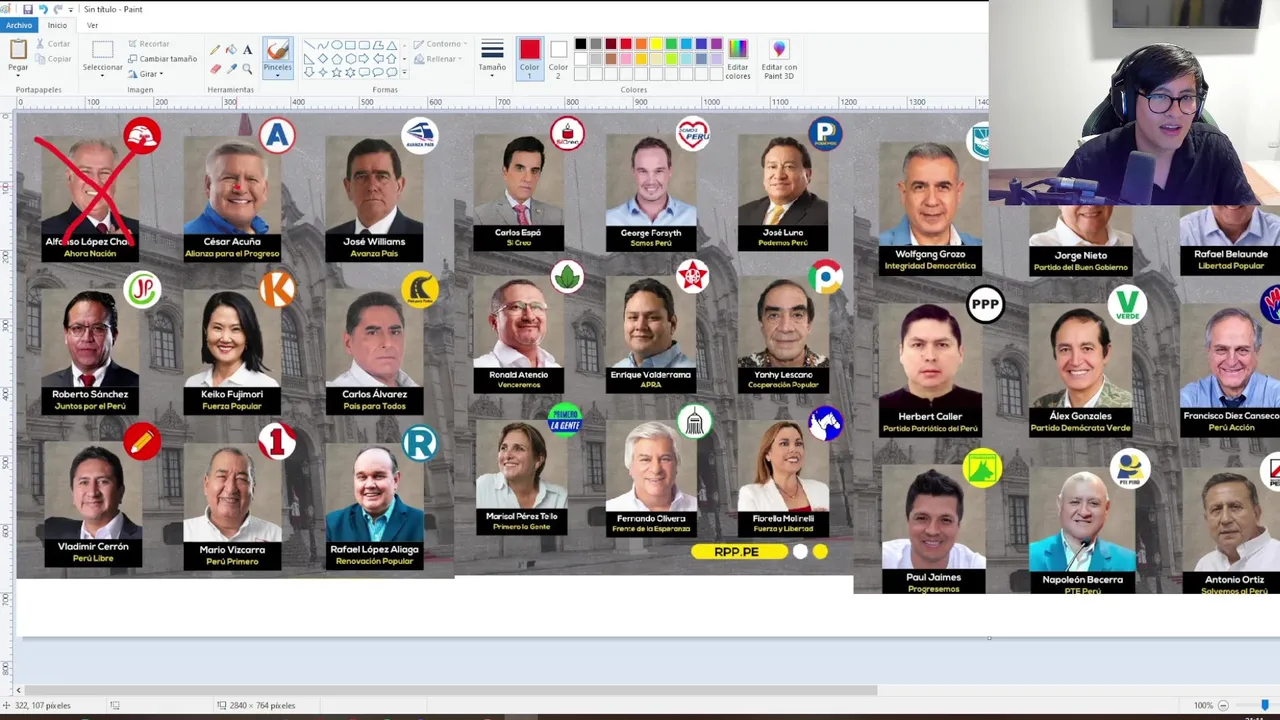Screen dimensions: 1280x720
Task: Select the Fill with color bucket tool
Action: coord(232,50)
